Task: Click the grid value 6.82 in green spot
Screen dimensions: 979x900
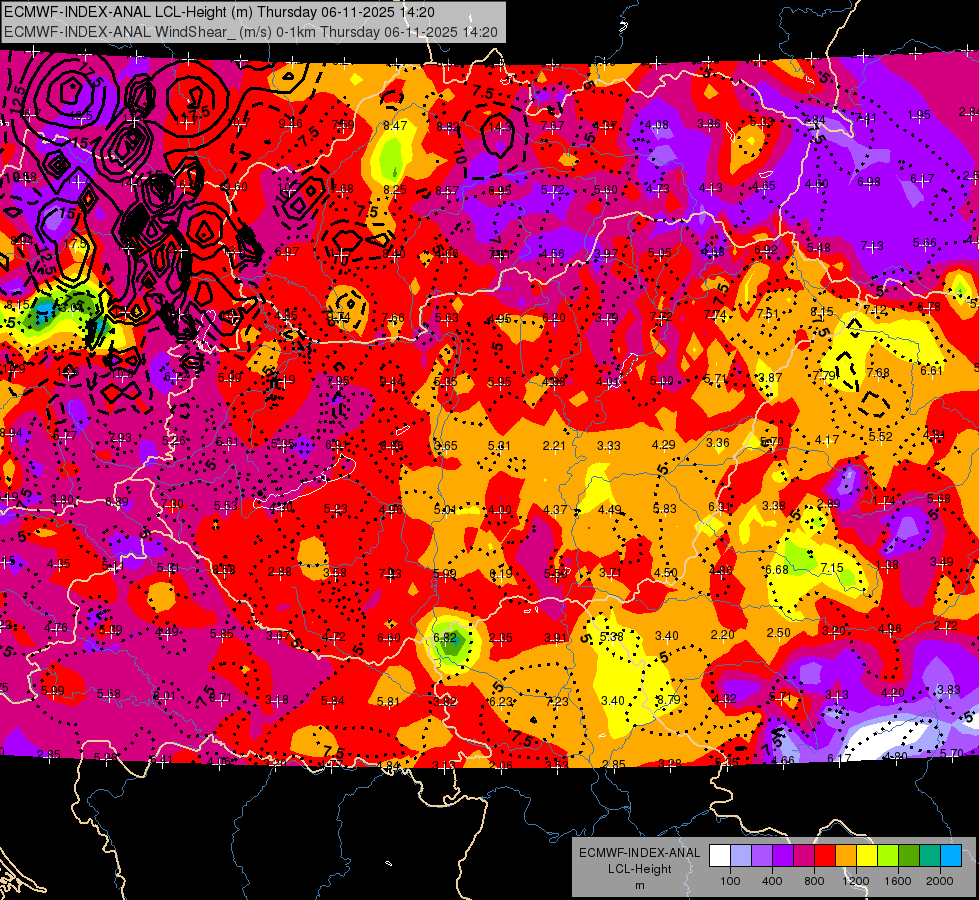Action: pos(444,638)
